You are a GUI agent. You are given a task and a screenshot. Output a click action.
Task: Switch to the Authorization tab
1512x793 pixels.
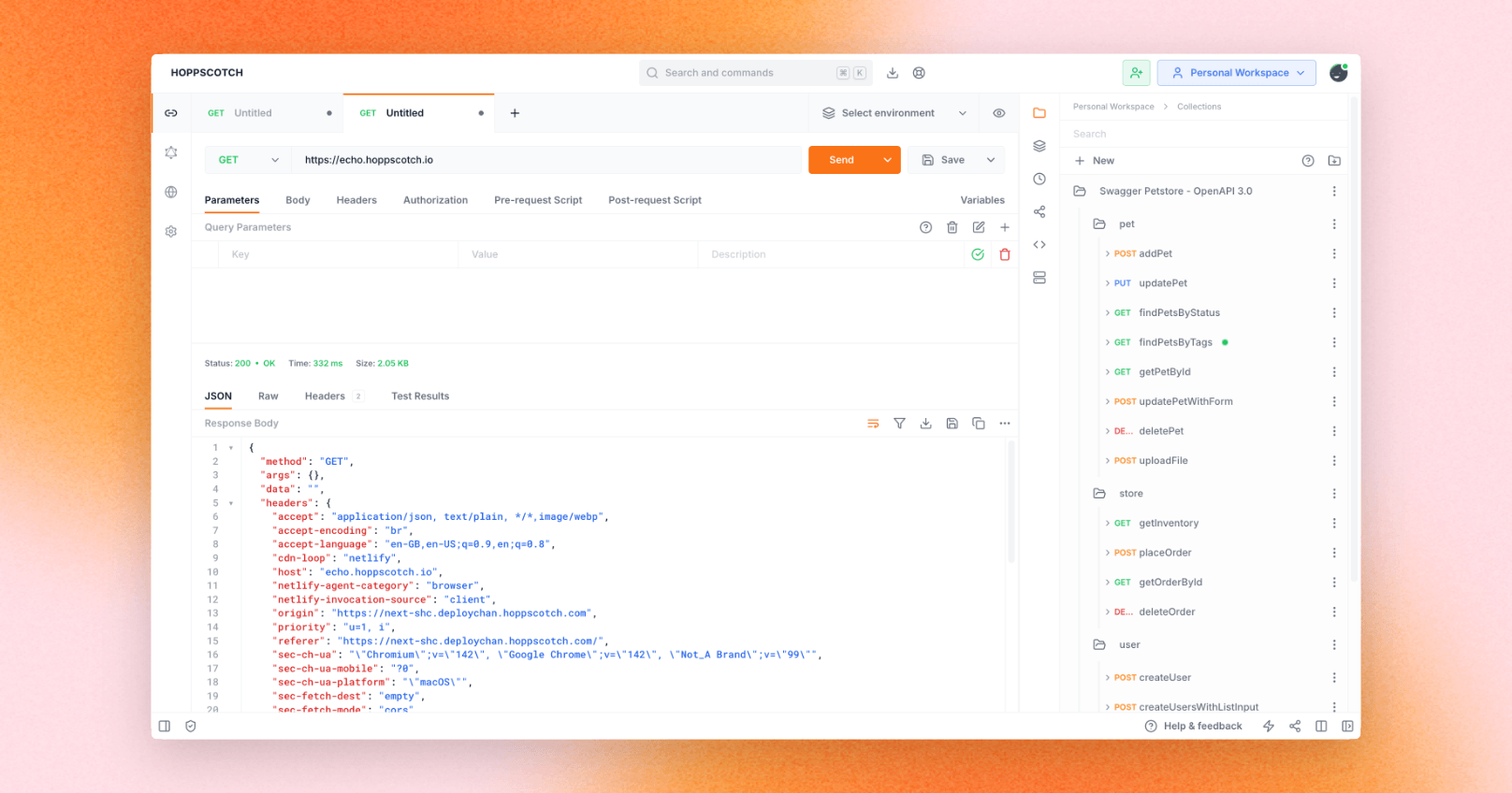point(435,200)
